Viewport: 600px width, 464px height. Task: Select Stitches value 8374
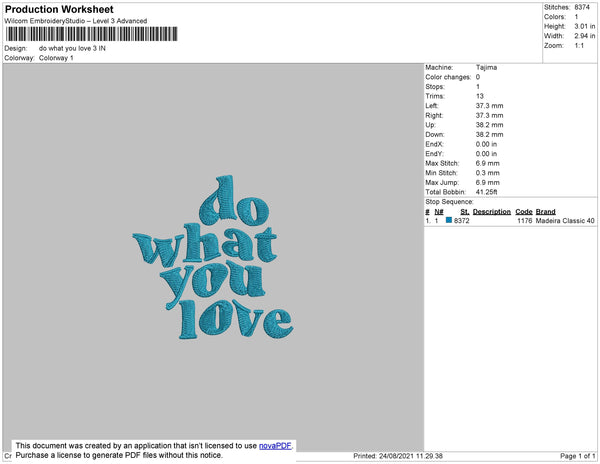point(582,7)
